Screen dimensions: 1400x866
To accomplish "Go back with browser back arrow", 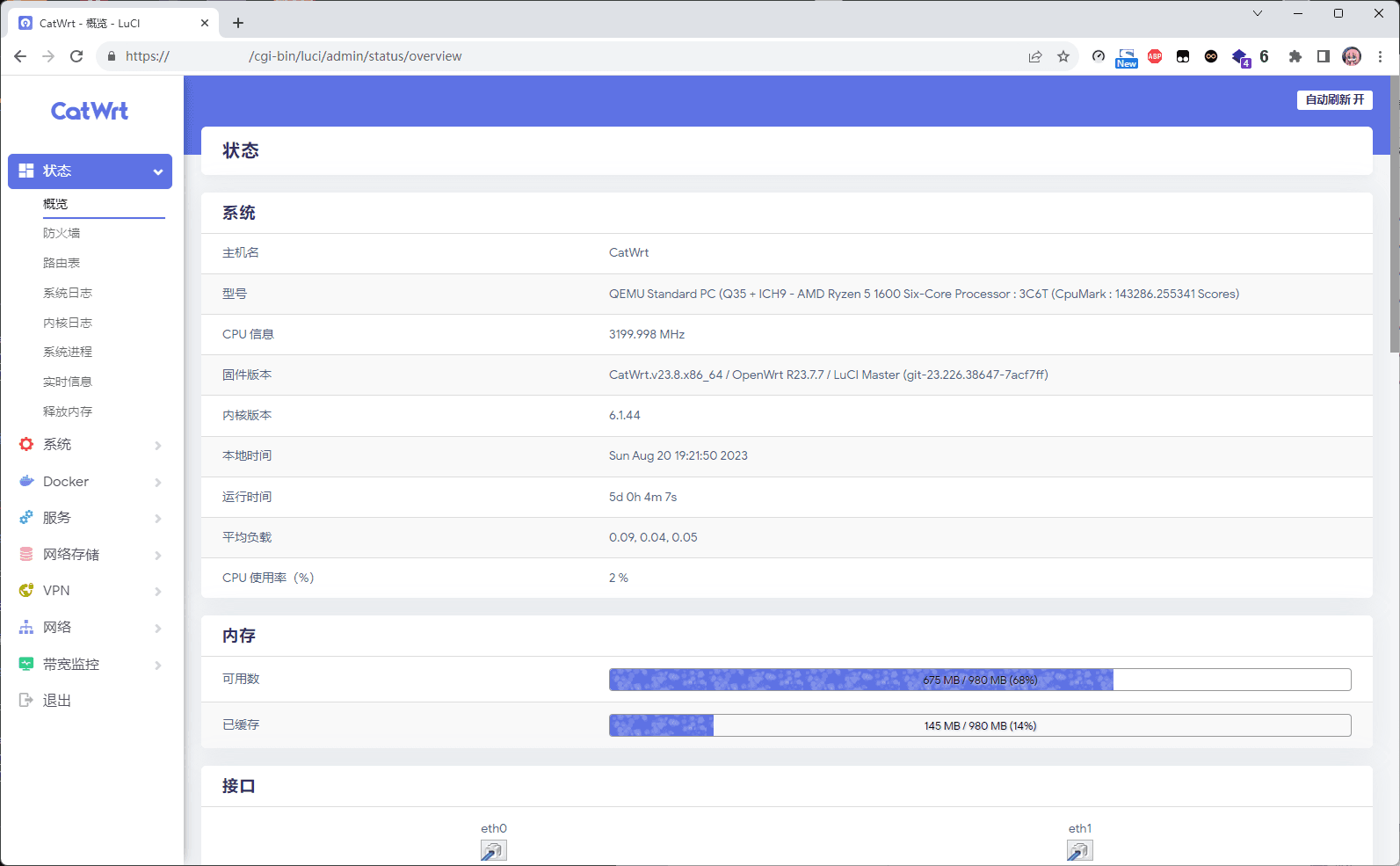I will coord(20,56).
